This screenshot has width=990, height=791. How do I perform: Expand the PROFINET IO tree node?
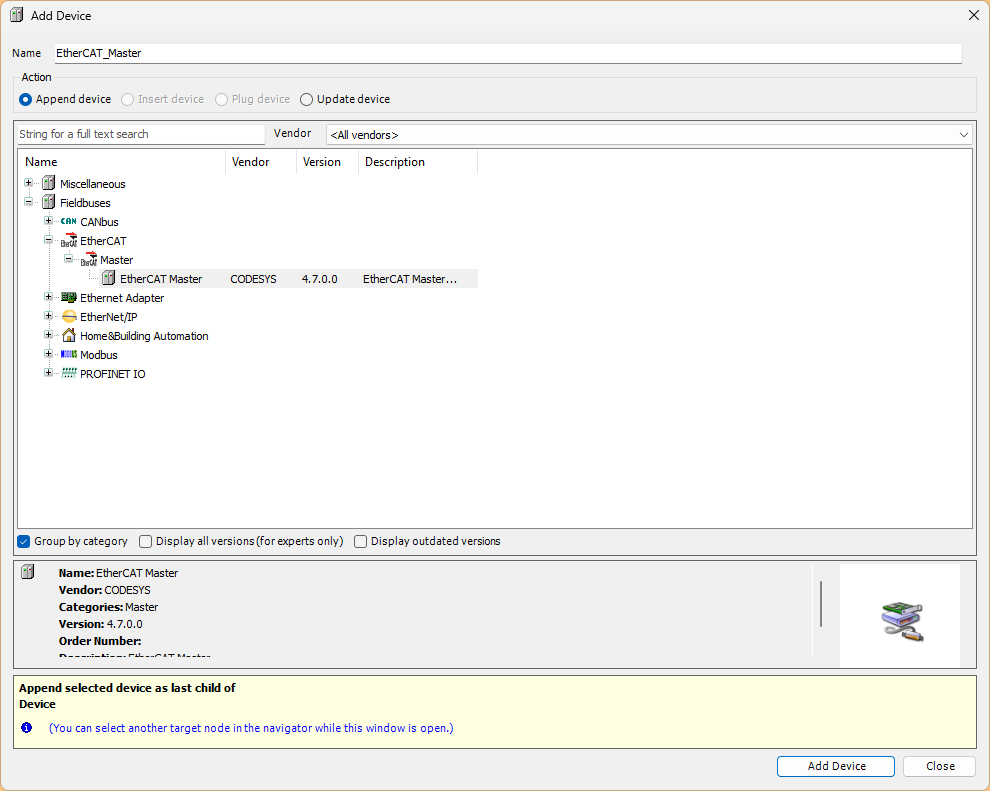(49, 372)
